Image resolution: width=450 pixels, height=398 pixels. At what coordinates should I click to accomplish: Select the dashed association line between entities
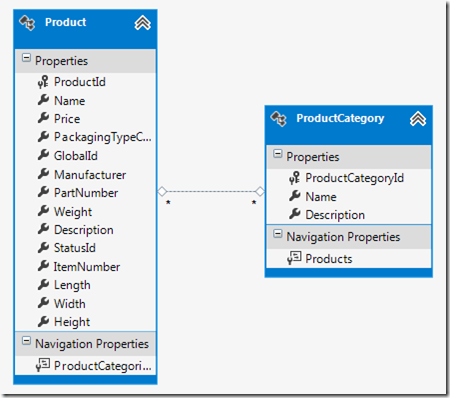pos(211,191)
